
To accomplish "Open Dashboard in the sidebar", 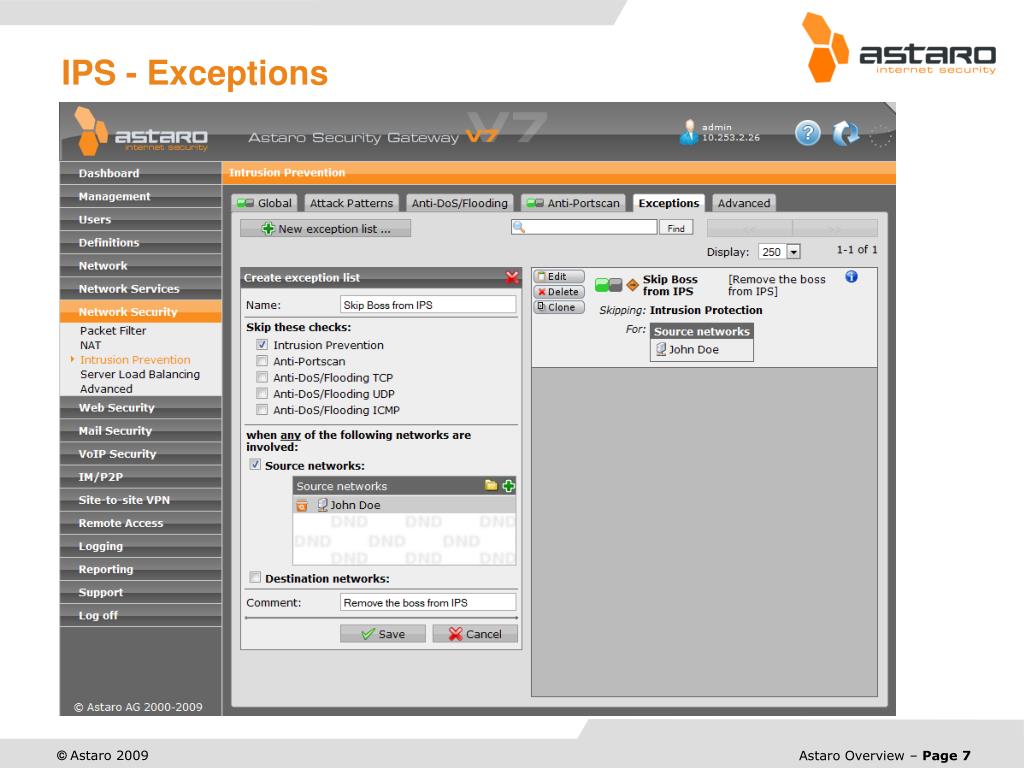I will (140, 173).
